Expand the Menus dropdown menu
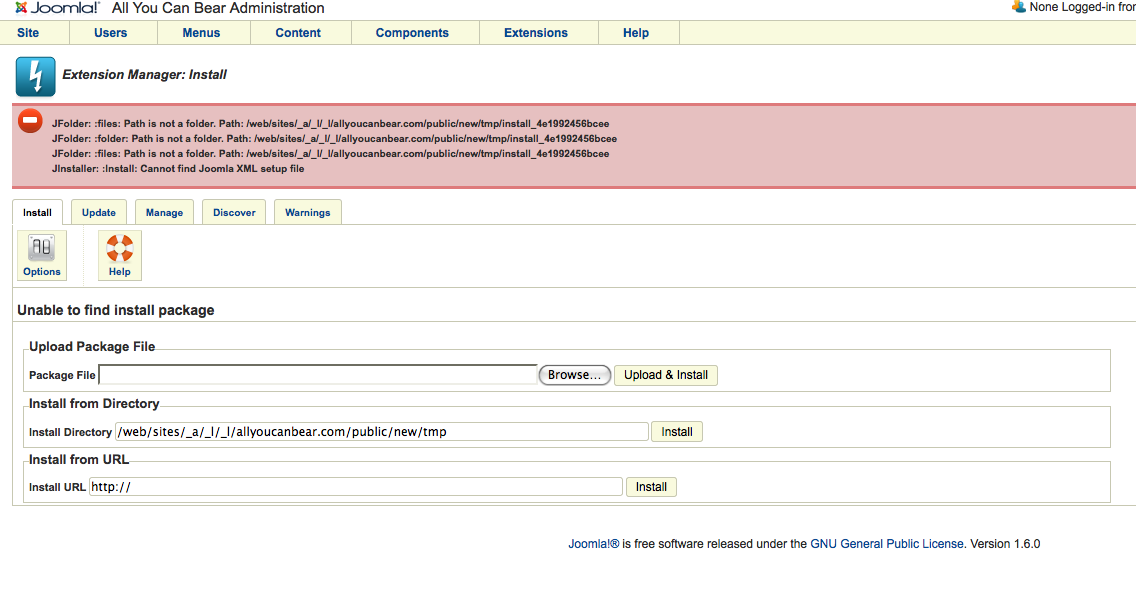Image resolution: width=1136 pixels, height=598 pixels. 201,33
